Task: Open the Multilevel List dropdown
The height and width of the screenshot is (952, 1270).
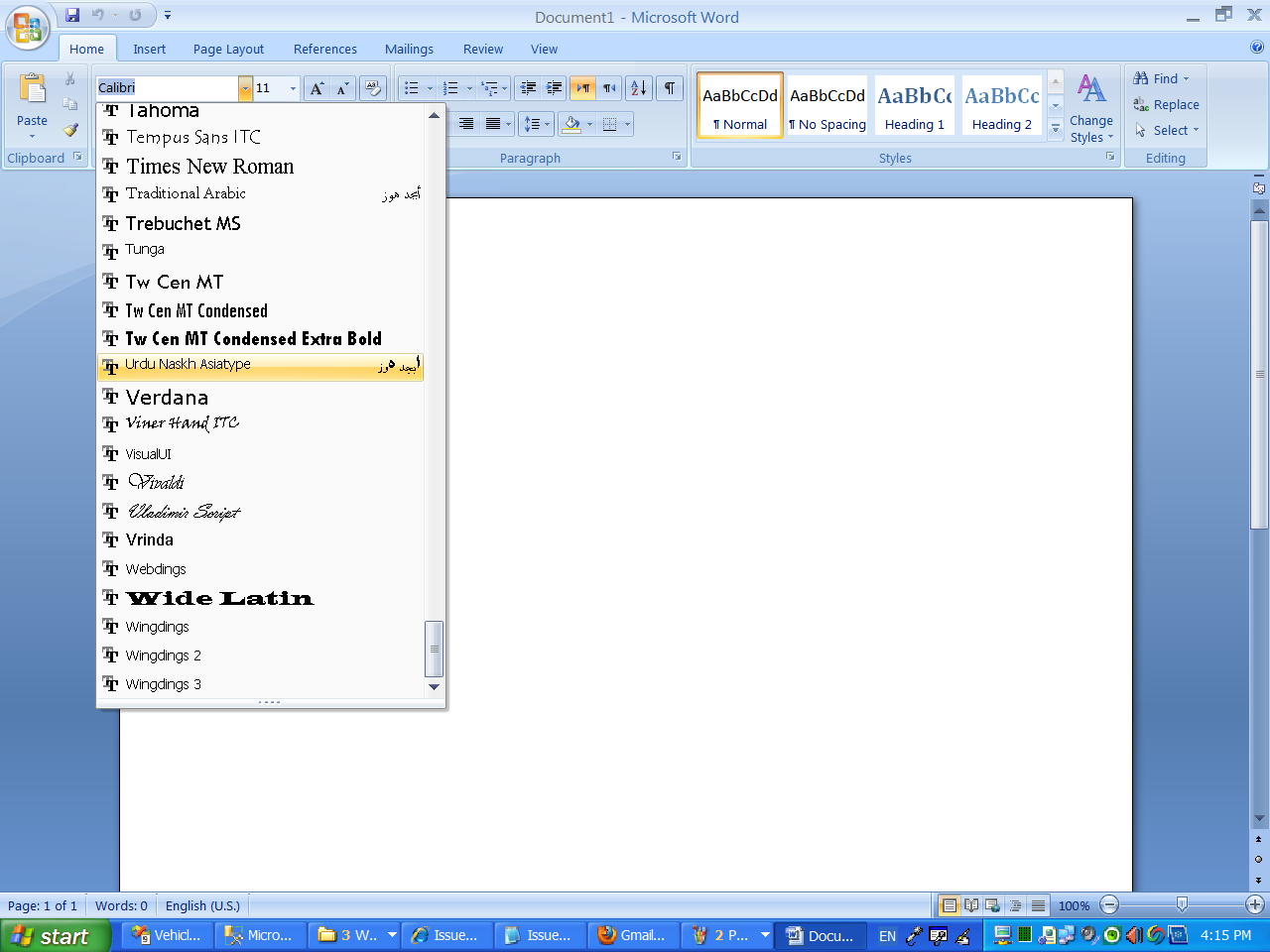Action: [504, 88]
